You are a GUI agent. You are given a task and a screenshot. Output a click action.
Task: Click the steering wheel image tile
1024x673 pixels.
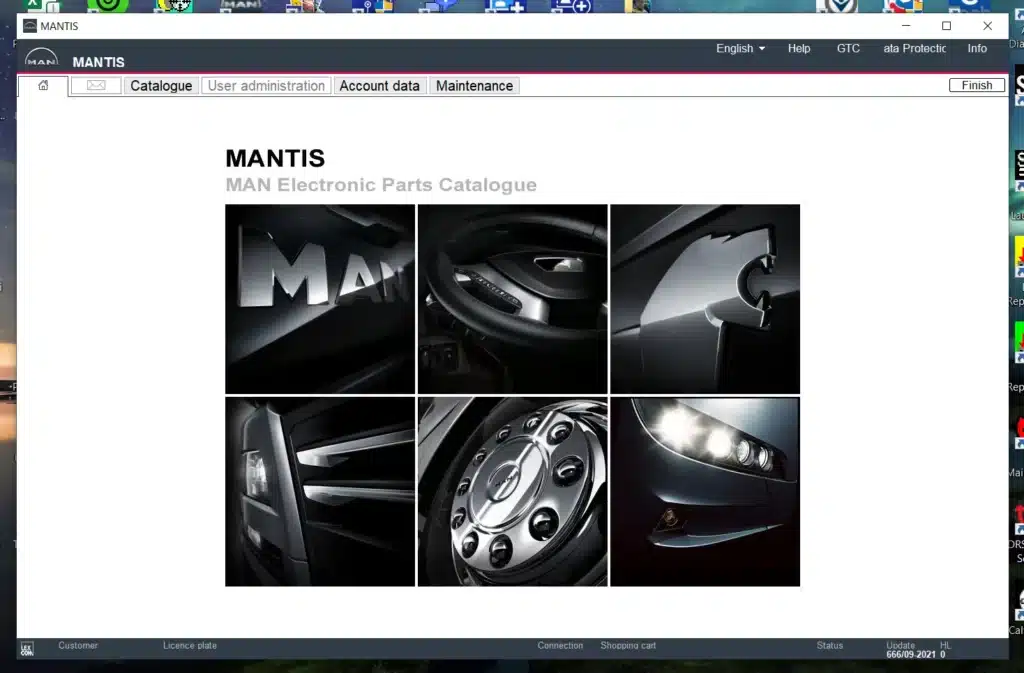[513, 299]
